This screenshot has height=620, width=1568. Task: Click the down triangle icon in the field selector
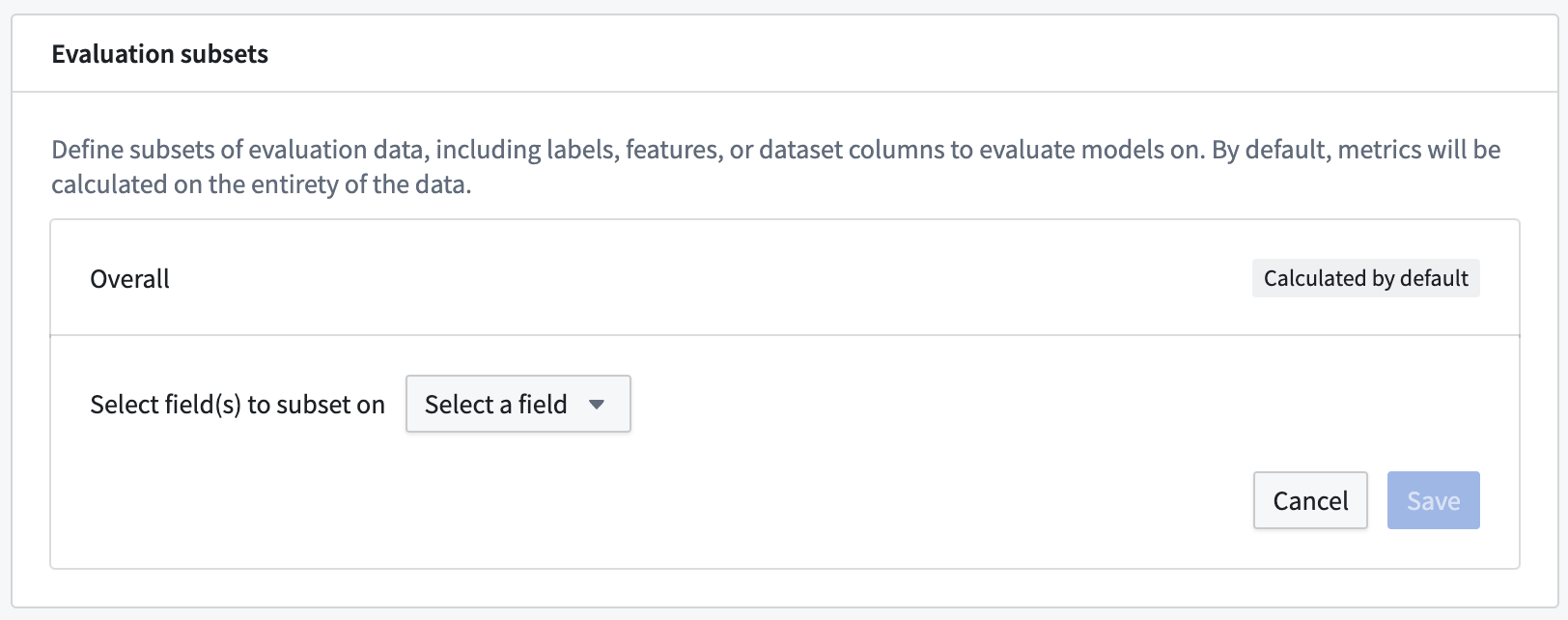[x=597, y=405]
